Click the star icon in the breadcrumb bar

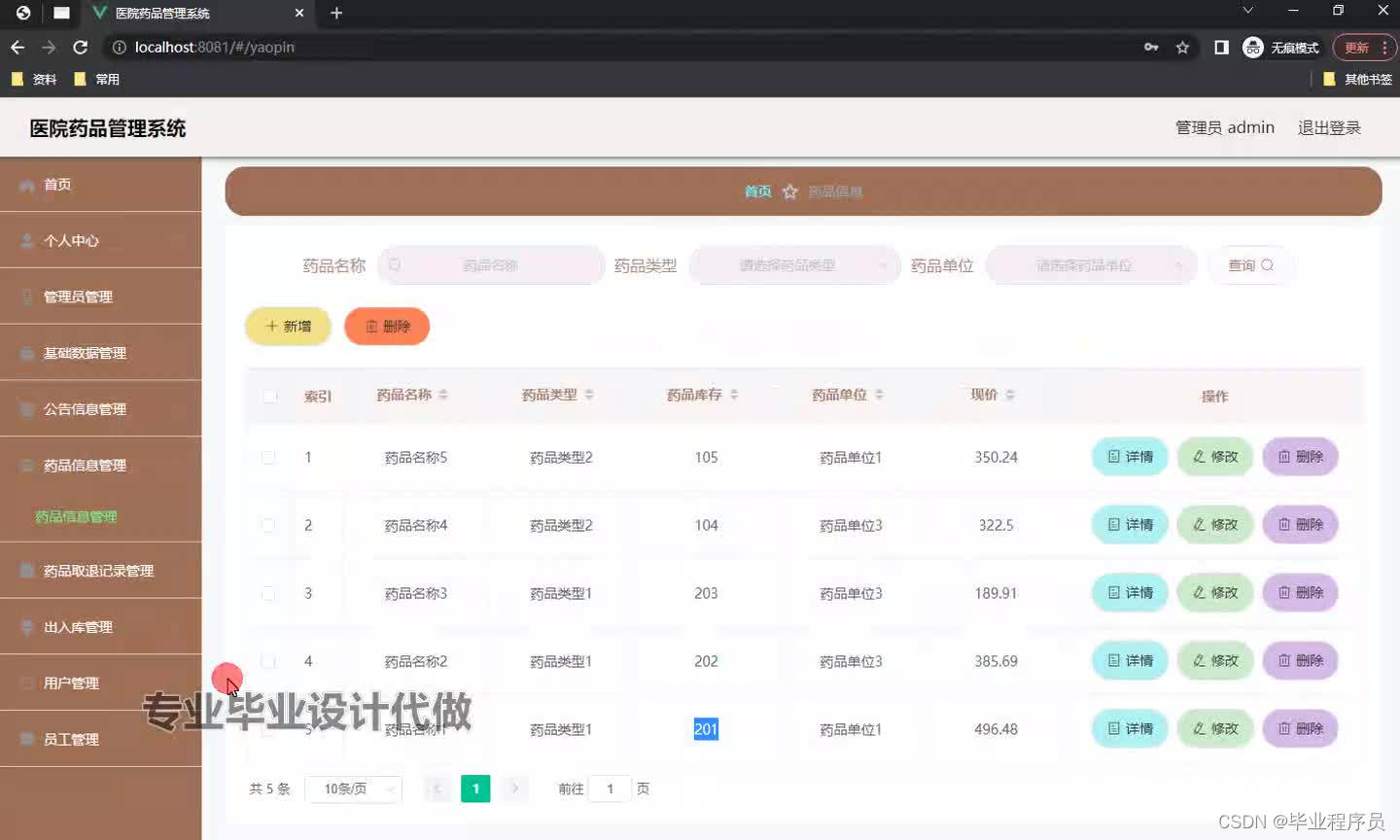coord(790,192)
